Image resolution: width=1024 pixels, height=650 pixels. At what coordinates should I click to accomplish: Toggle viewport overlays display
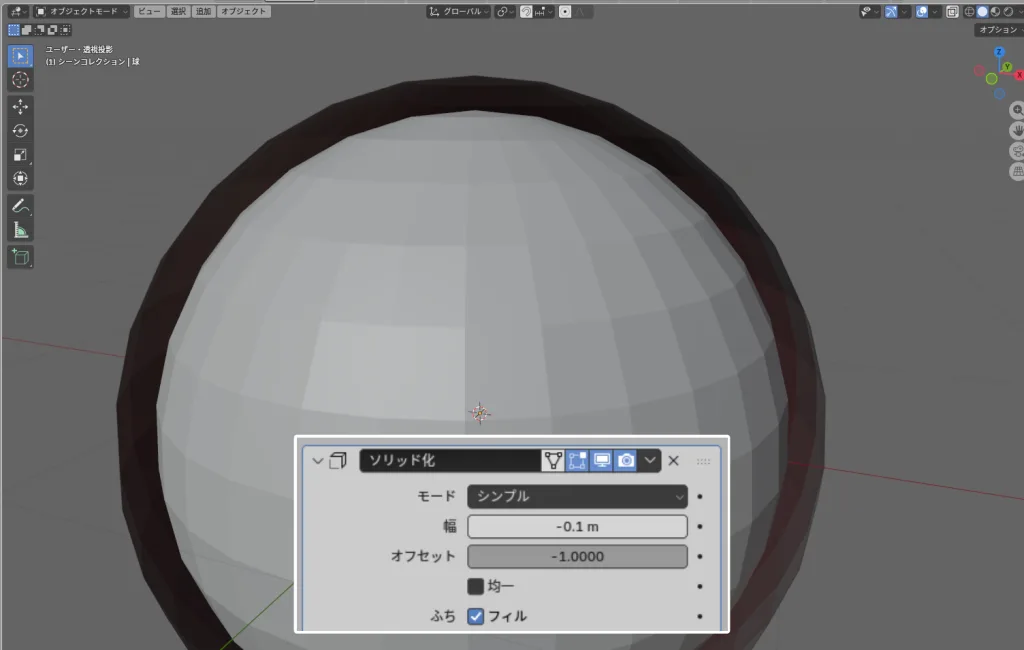921,12
